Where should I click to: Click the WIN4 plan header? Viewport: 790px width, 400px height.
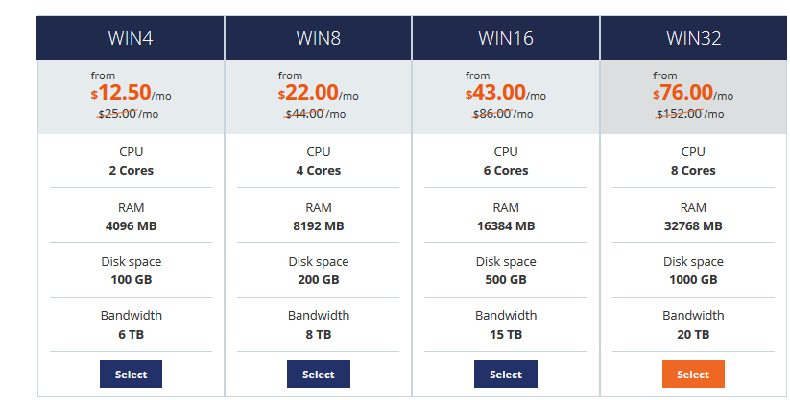(130, 38)
